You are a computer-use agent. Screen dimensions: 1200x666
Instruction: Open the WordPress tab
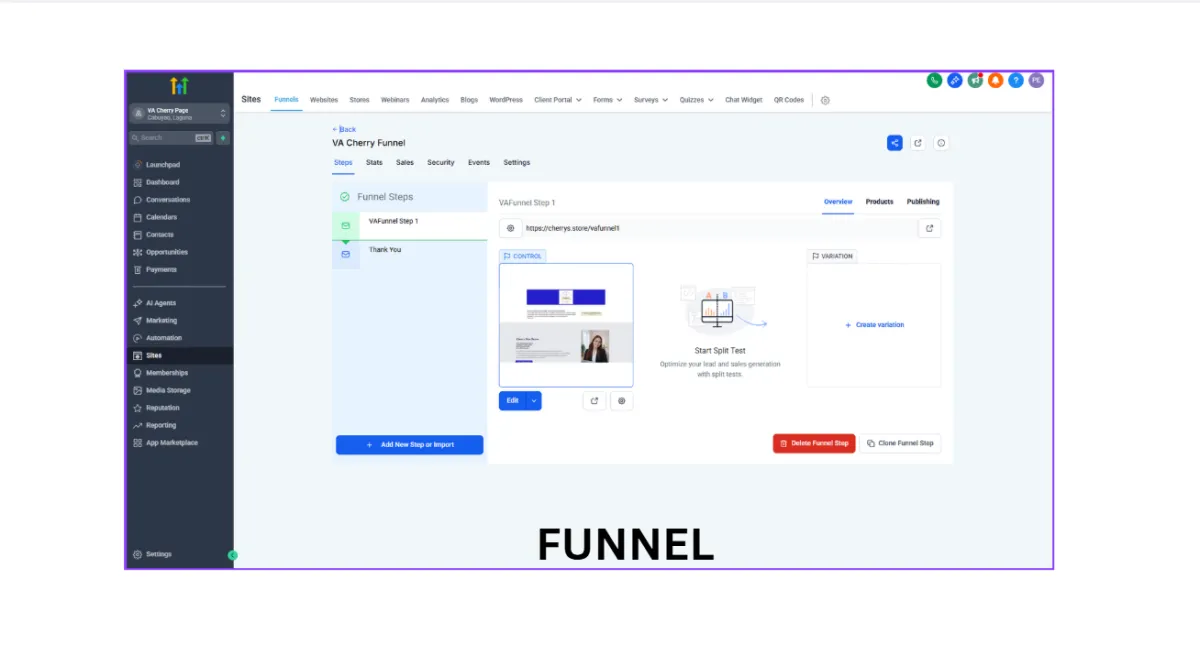506,100
